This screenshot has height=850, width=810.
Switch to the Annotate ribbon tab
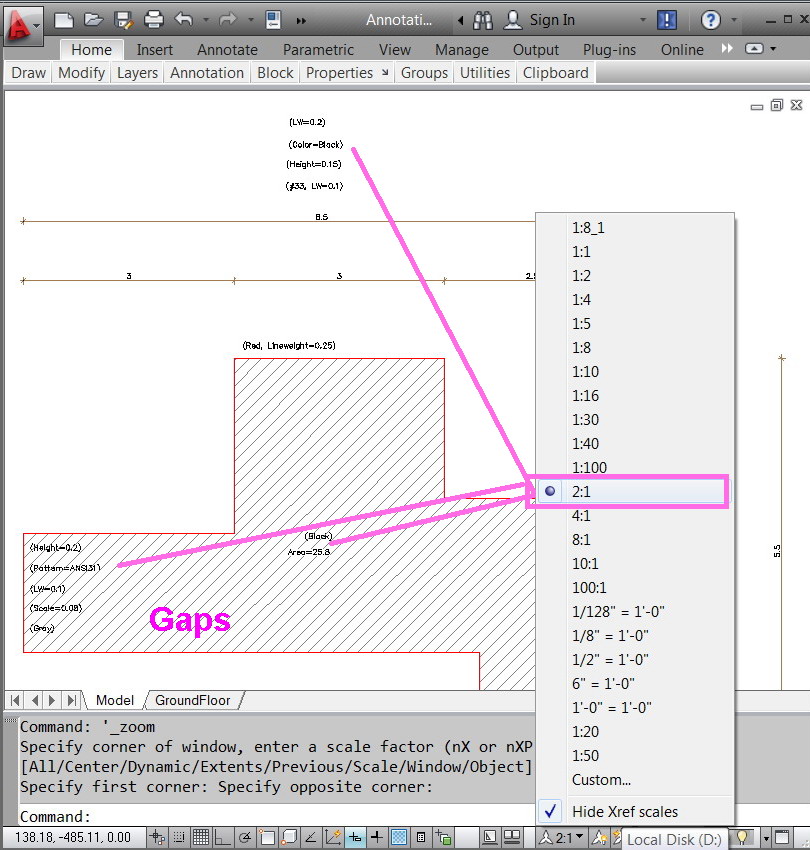(x=227, y=49)
